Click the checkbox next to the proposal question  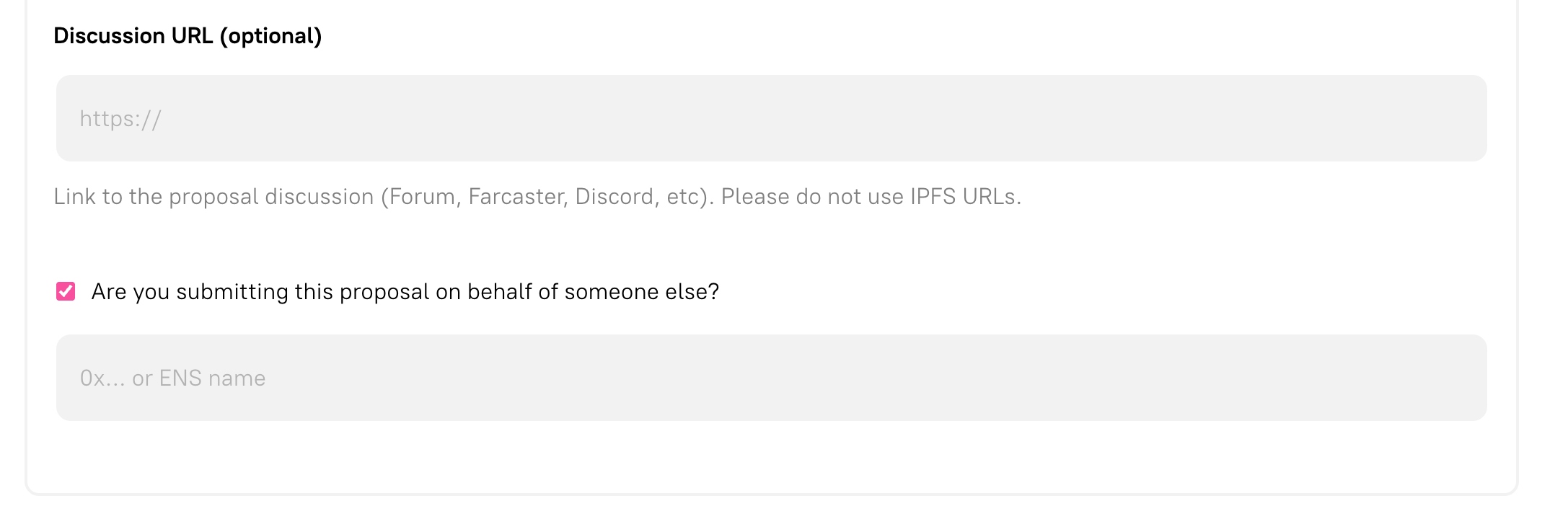(65, 291)
